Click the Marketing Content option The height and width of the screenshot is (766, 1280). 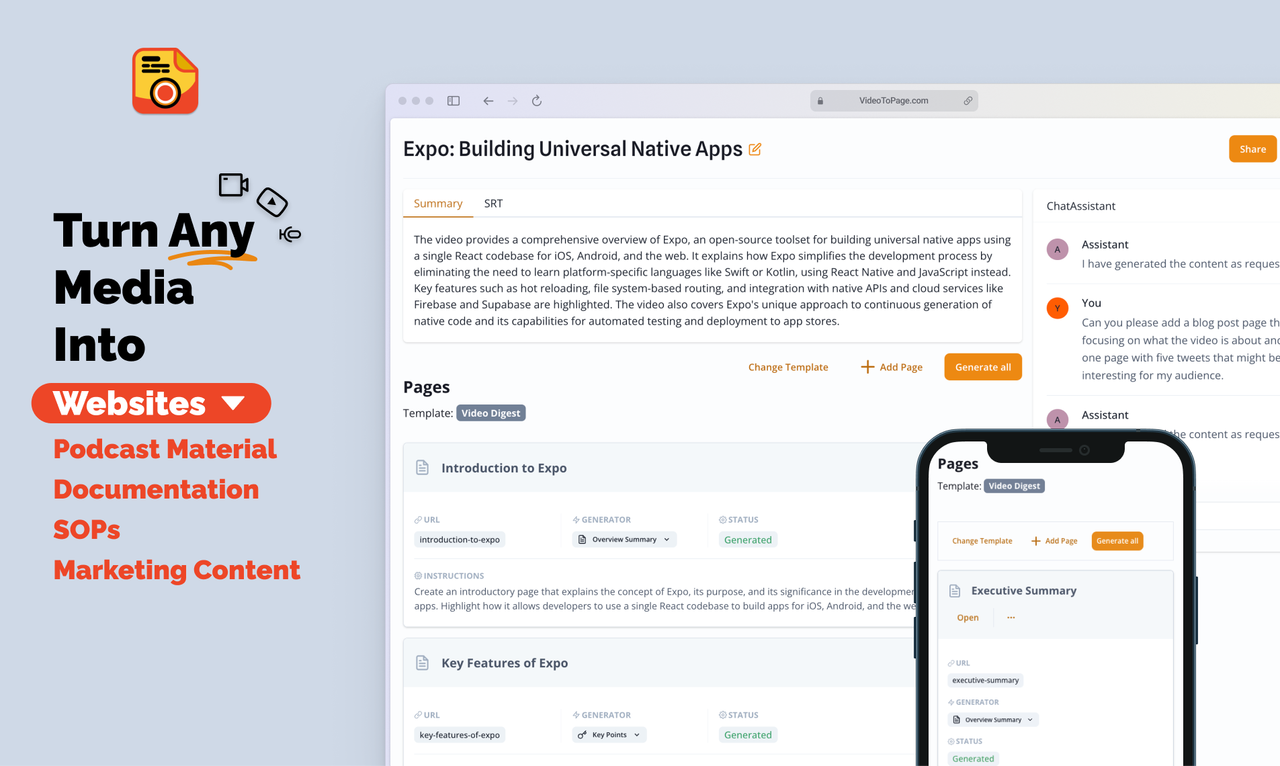(x=177, y=570)
